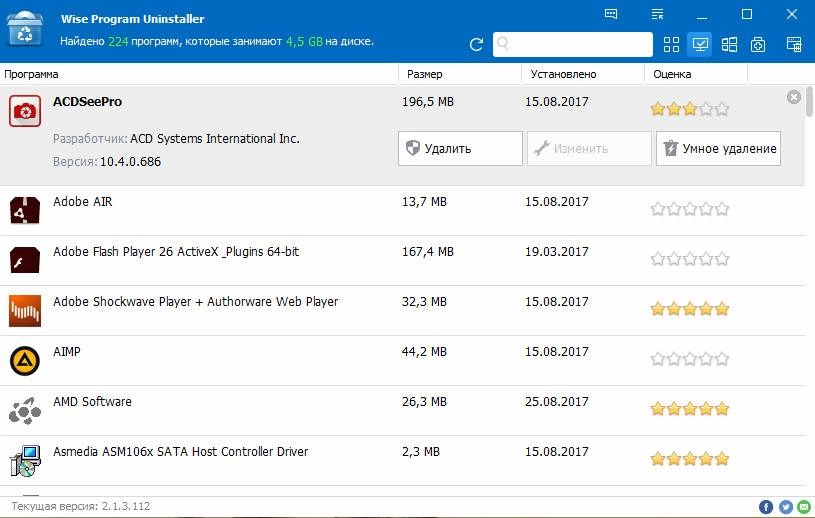
Task: Click the 2,3 MB size value
Action: tap(420, 452)
